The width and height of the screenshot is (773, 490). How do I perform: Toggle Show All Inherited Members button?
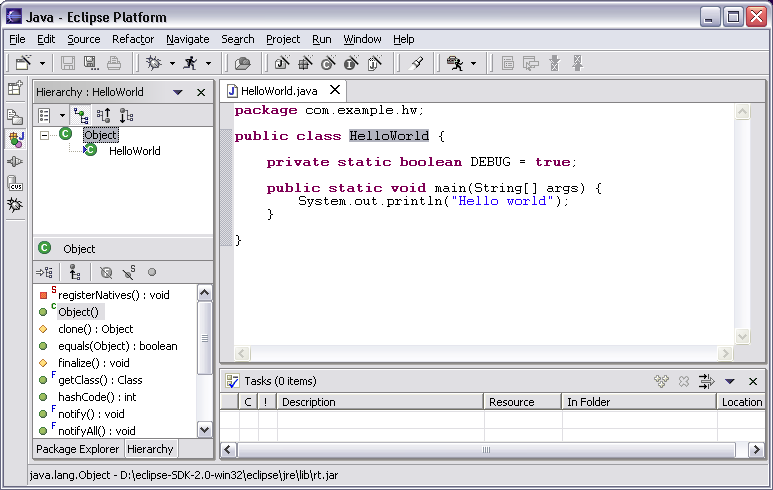[x=74, y=272]
